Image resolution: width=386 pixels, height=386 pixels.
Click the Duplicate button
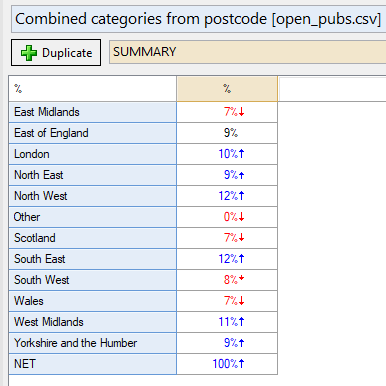pos(56,53)
